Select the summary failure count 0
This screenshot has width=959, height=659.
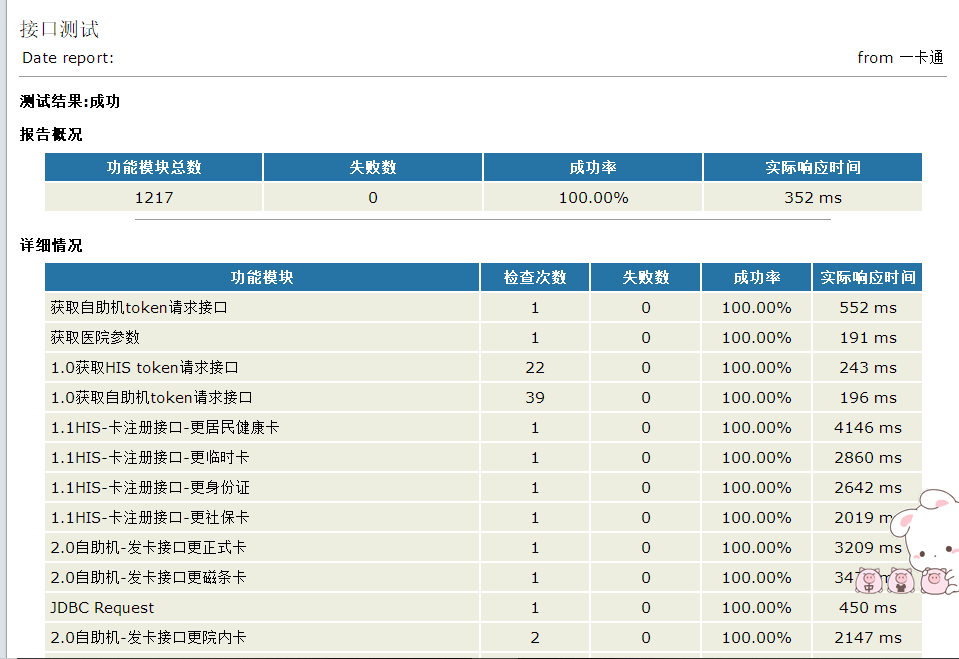pos(372,198)
